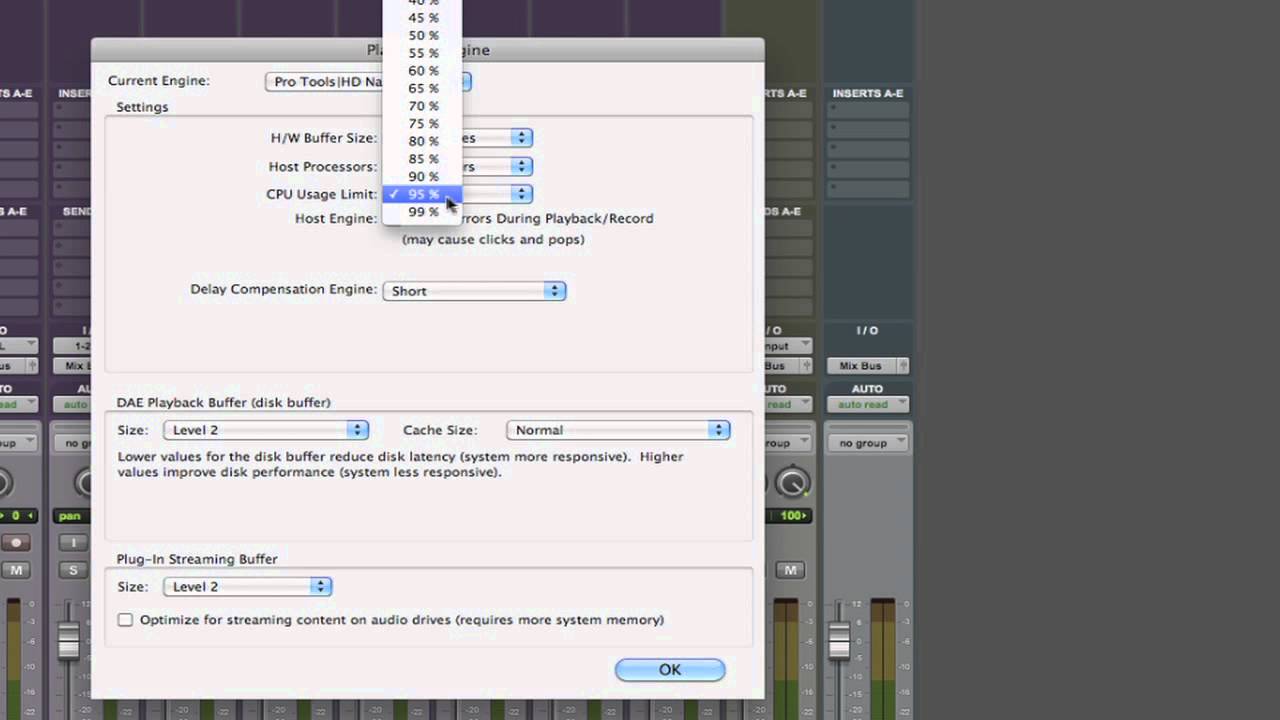Grab the volume fader on the rightmost strip
The width and height of the screenshot is (1280, 720).
[839, 639]
